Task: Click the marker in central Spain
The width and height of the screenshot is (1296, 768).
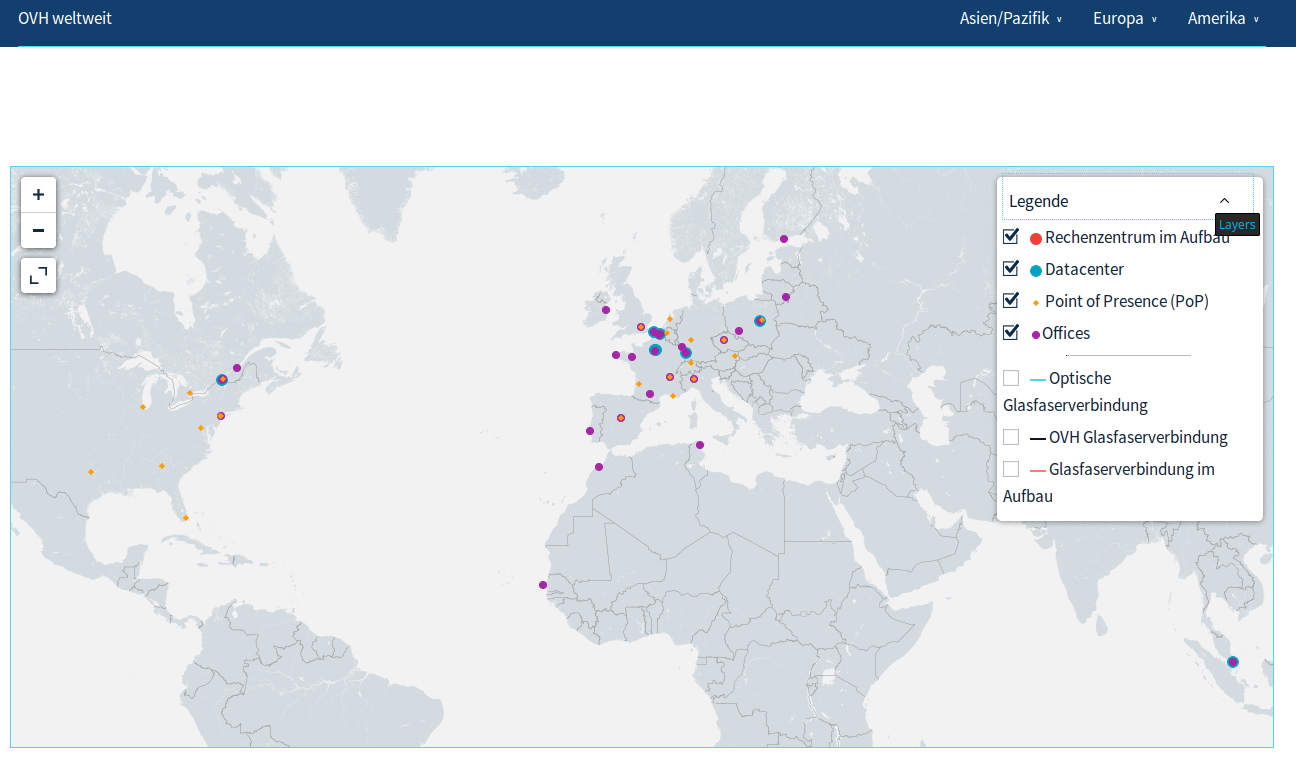Action: (x=621, y=418)
